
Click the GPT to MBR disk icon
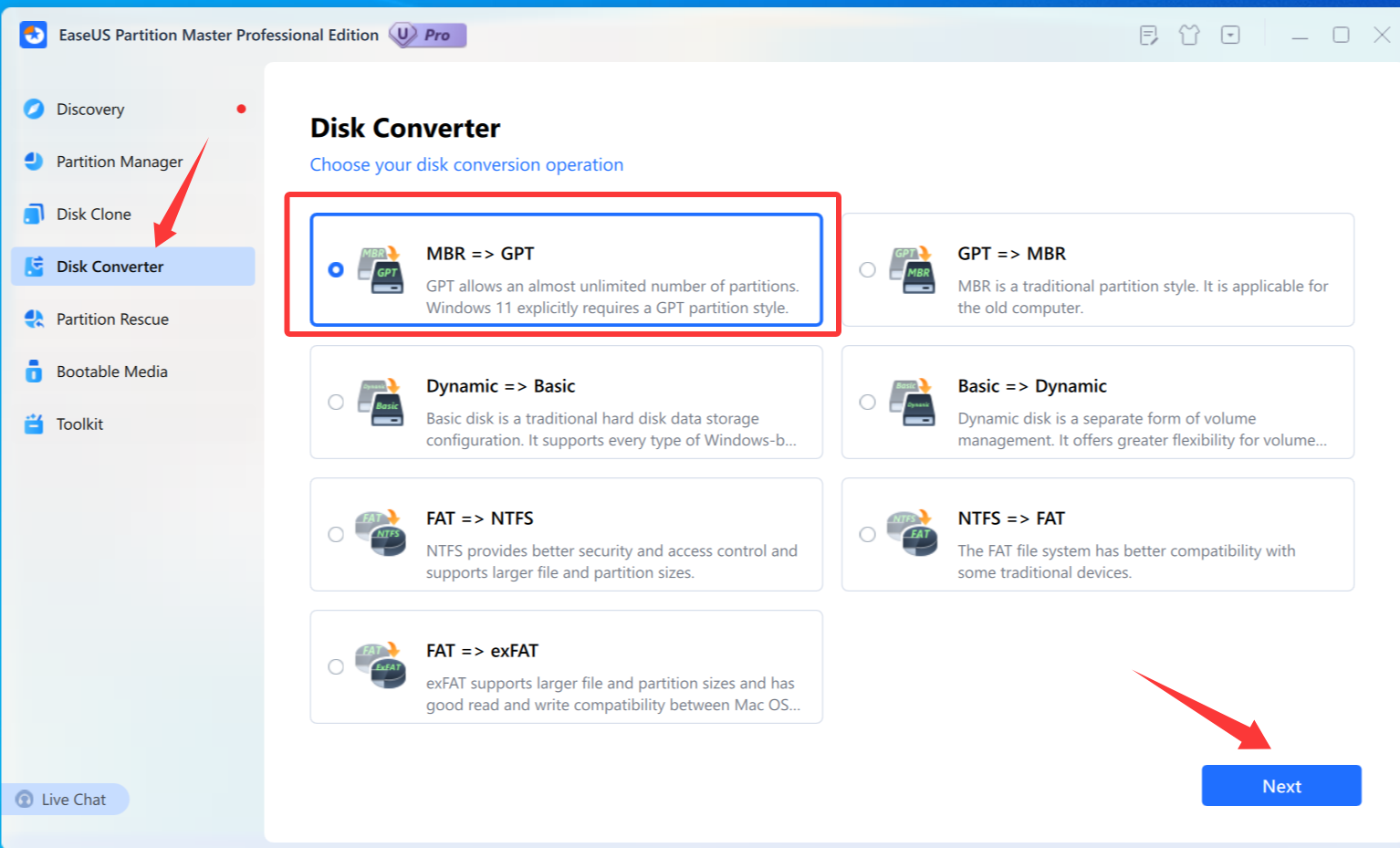click(913, 269)
